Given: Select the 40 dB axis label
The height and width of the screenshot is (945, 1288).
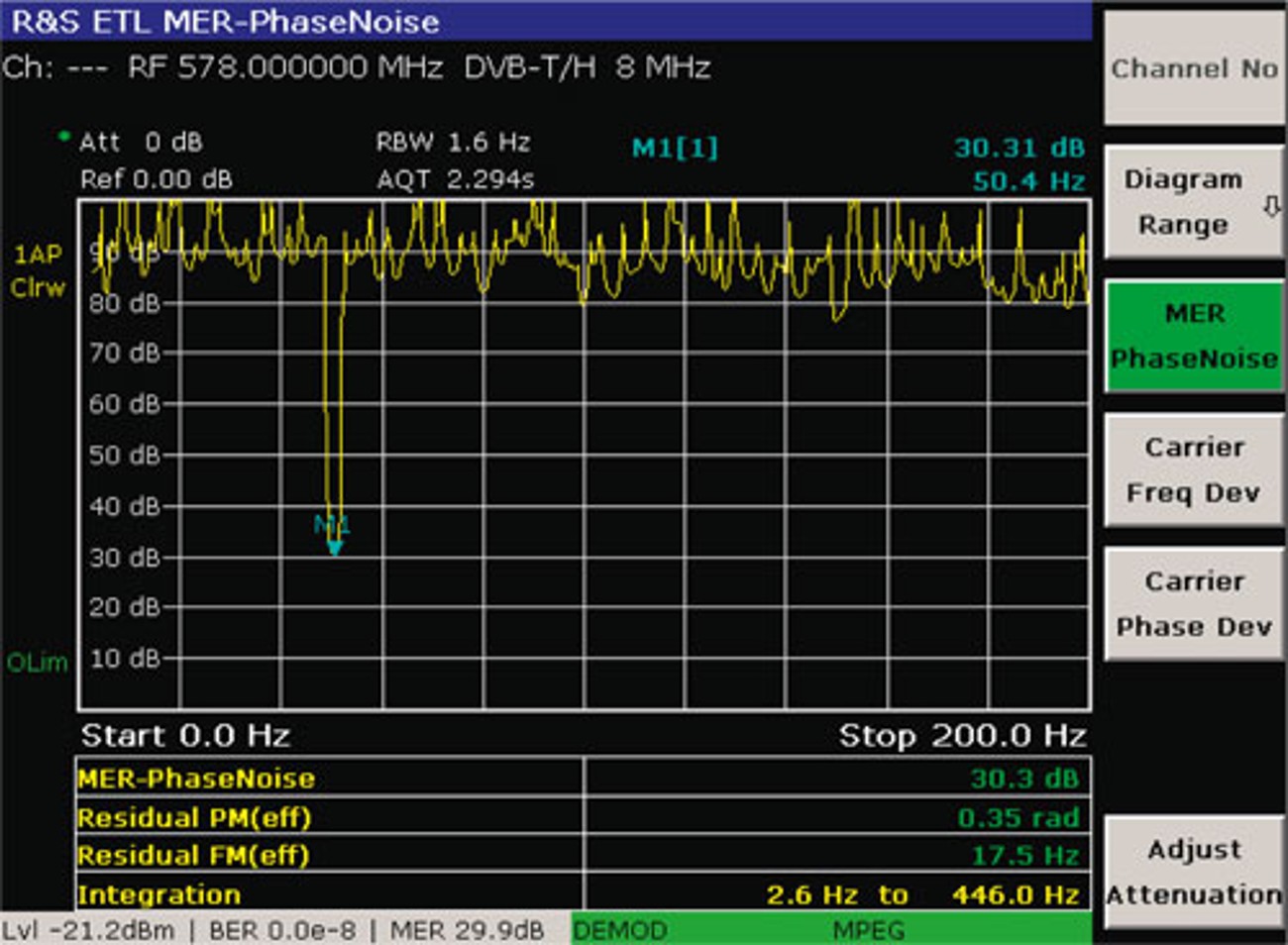Looking at the screenshot, I should tap(125, 506).
